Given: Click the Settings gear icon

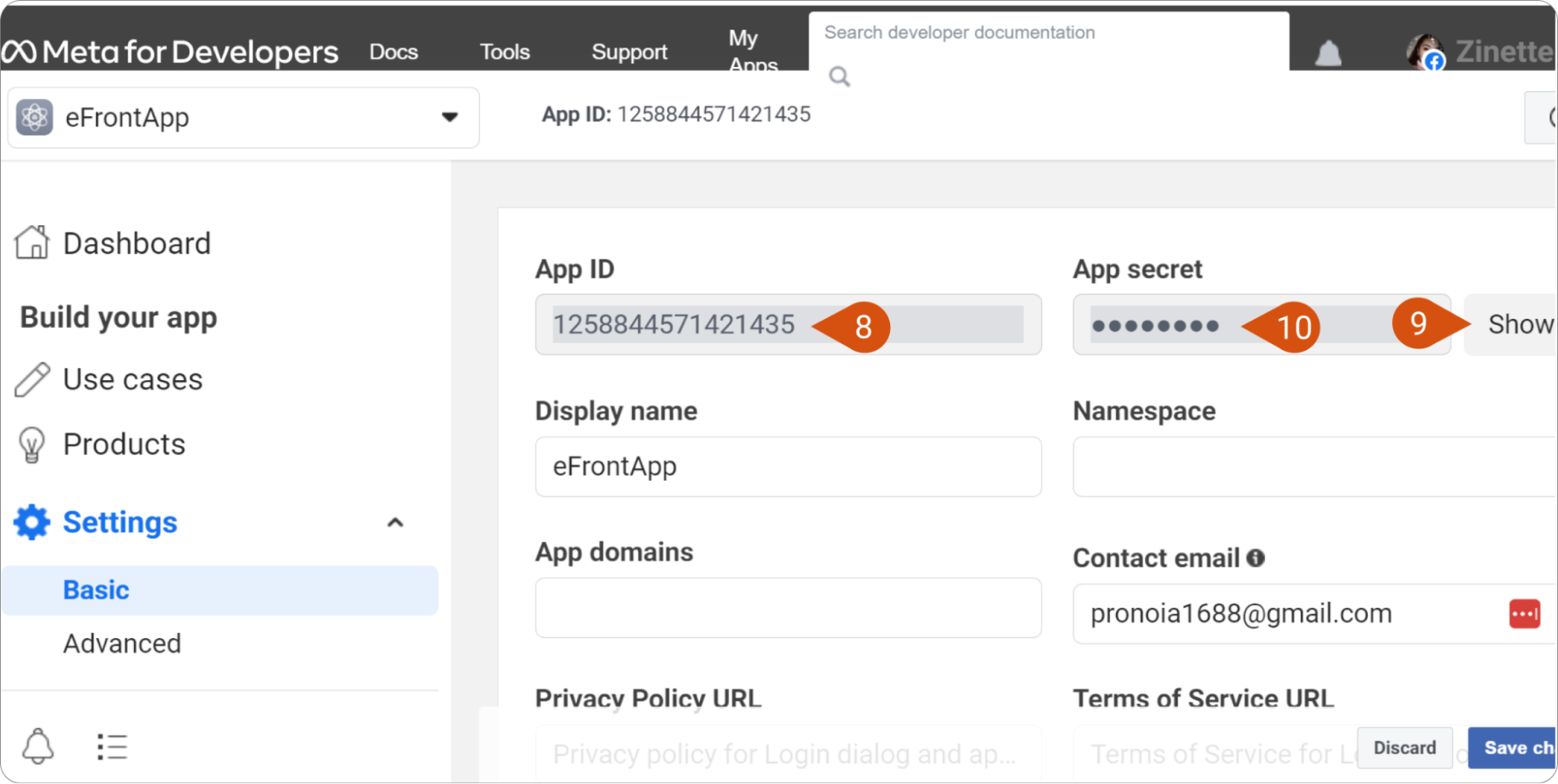Looking at the screenshot, I should (x=32, y=522).
